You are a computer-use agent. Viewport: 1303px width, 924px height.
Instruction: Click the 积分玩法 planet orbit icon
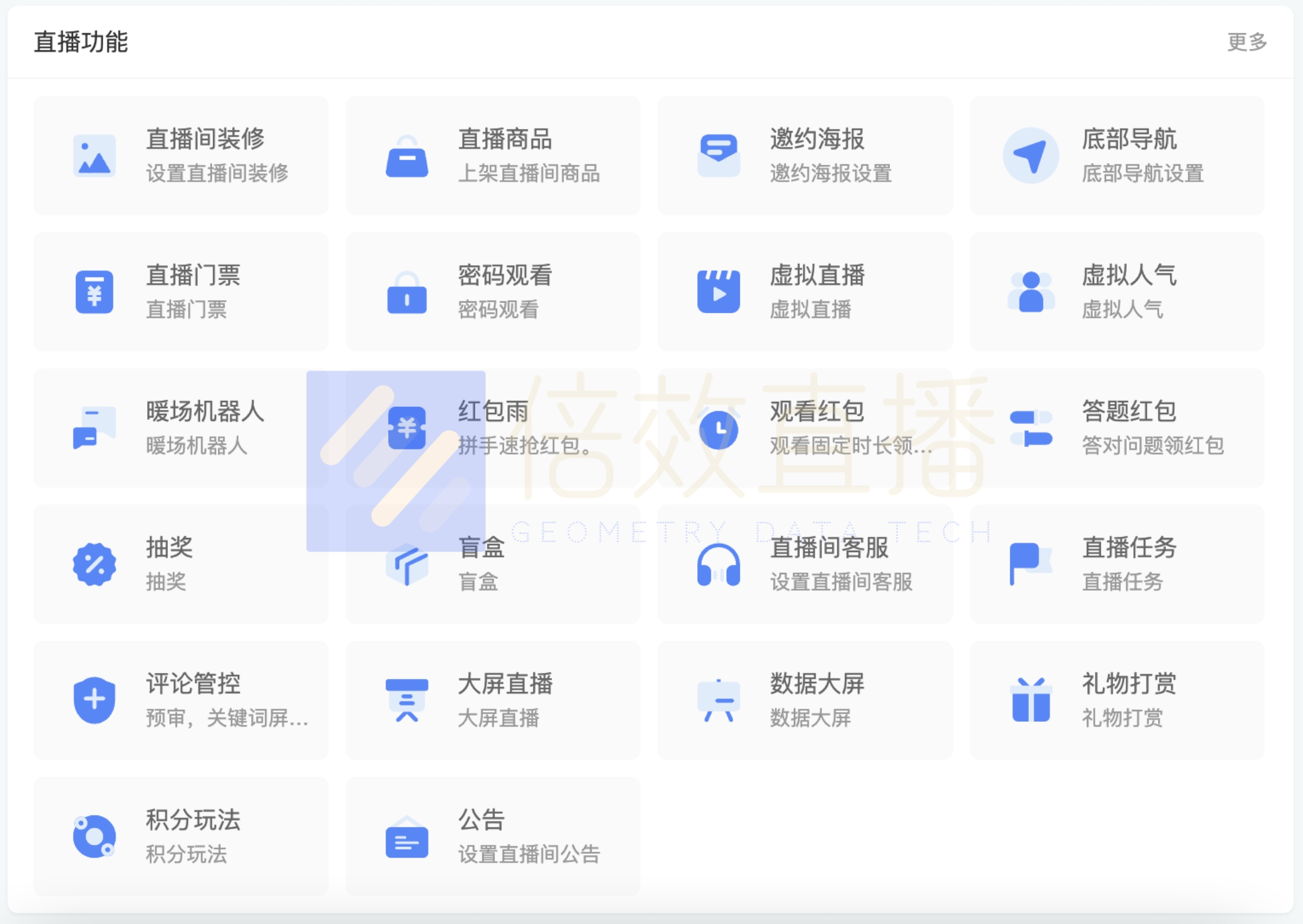pos(94,836)
